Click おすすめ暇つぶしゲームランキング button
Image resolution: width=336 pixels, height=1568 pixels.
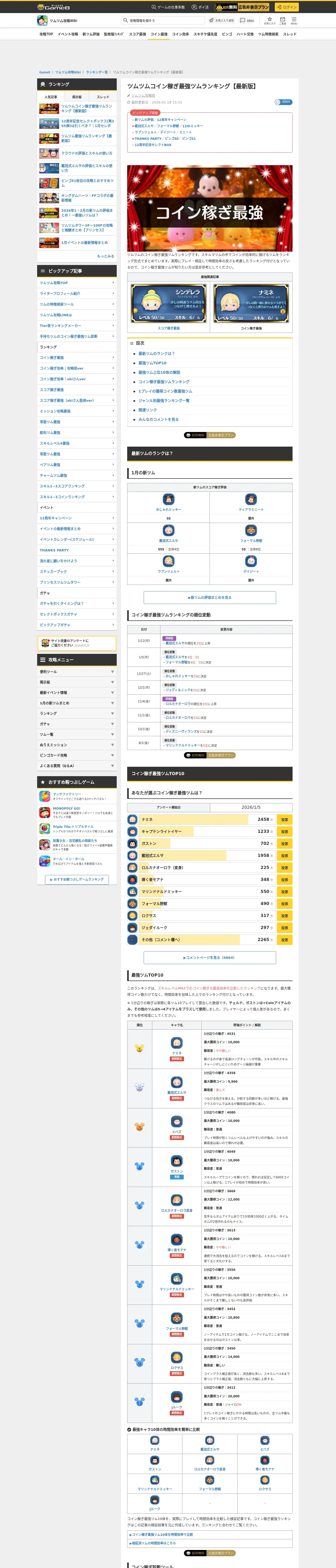tap(77, 880)
